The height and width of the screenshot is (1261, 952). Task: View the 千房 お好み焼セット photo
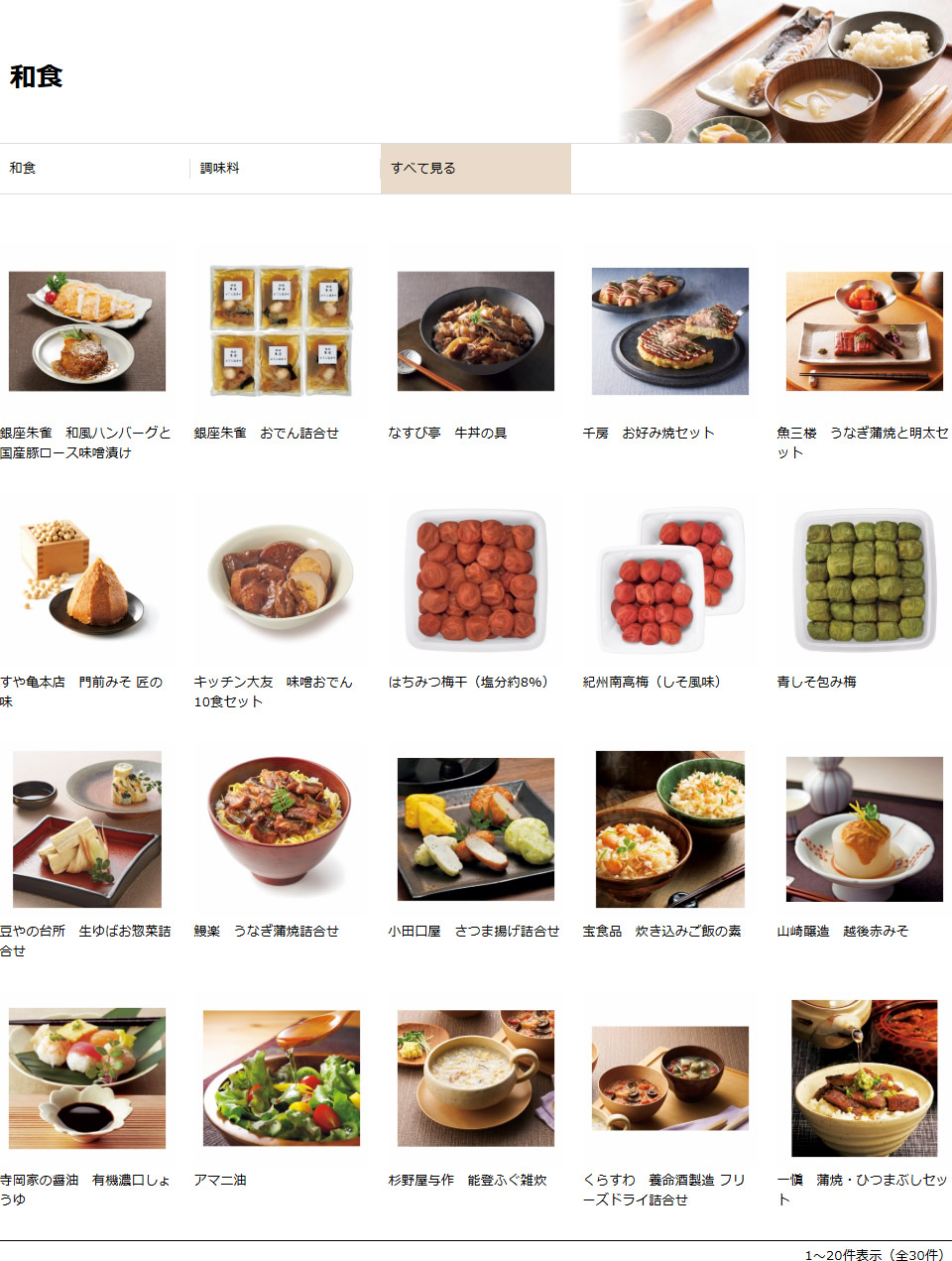670,331
